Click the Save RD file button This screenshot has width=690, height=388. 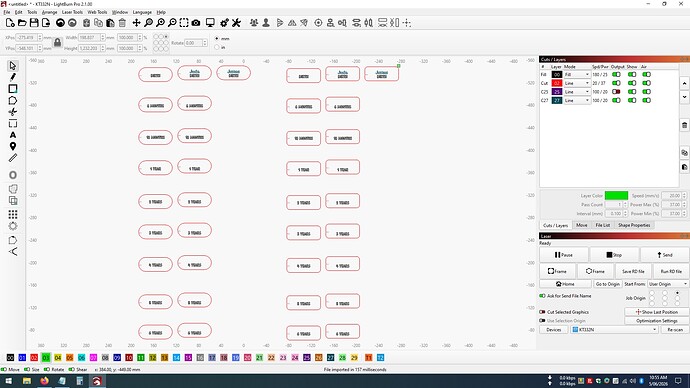point(633,271)
